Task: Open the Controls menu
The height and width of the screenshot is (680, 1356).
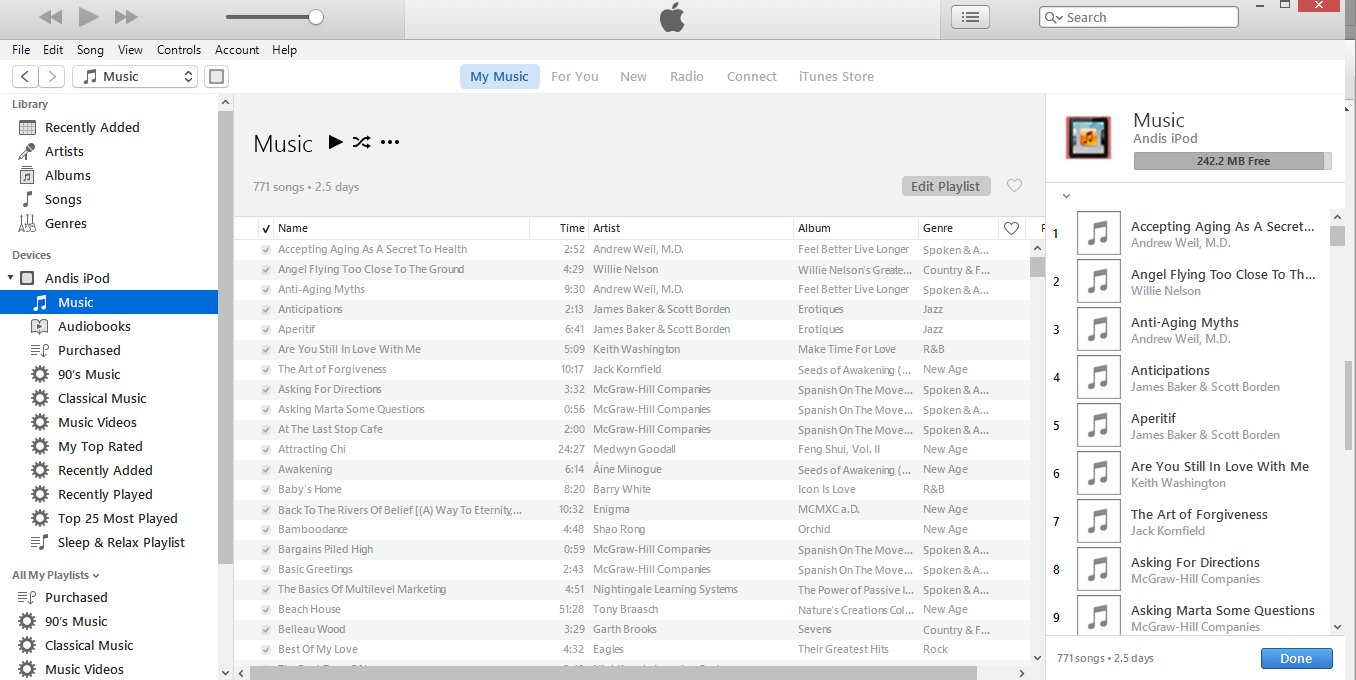Action: point(179,50)
